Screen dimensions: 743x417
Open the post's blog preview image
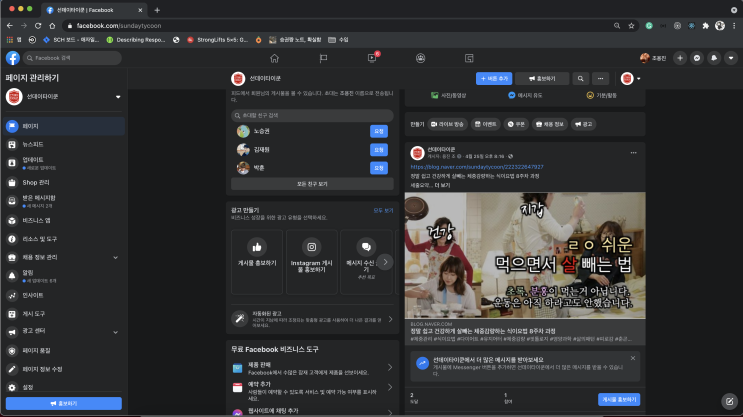pos(525,255)
